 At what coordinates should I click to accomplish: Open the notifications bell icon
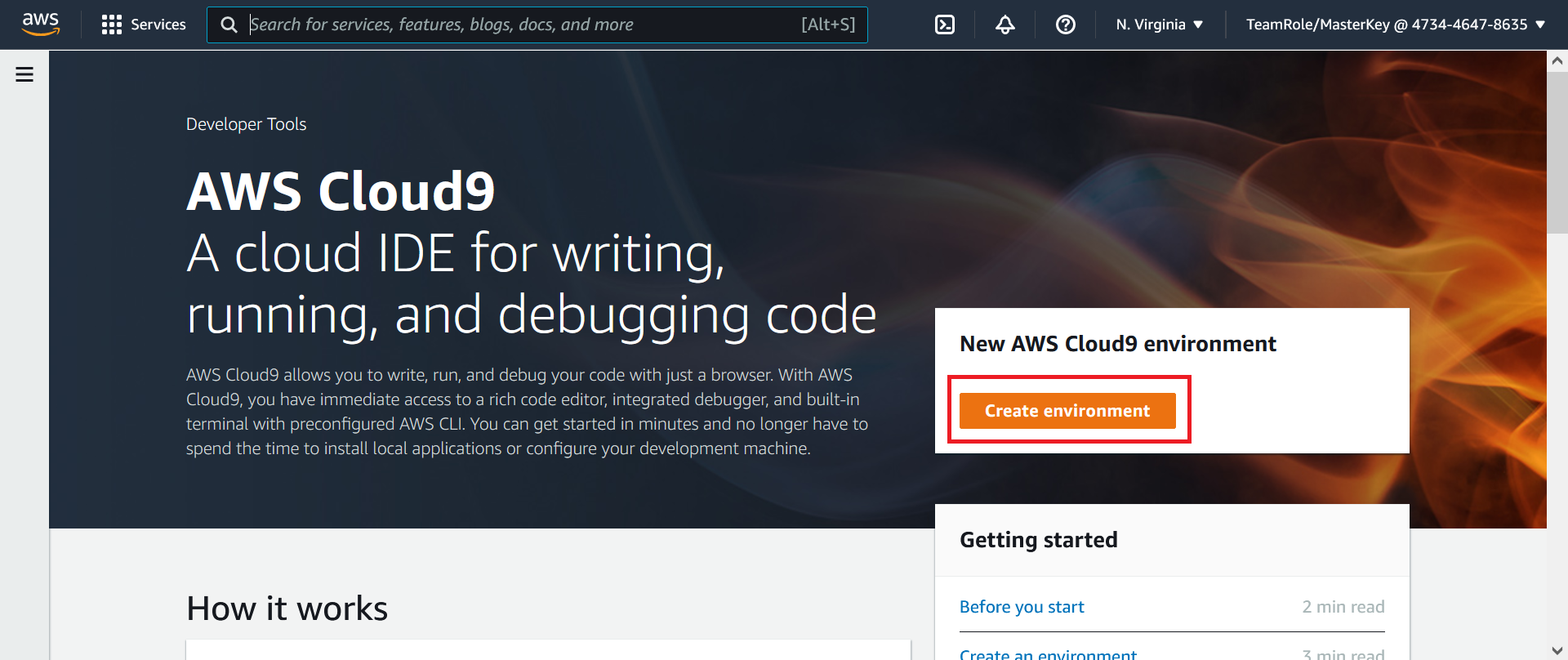(x=1005, y=25)
